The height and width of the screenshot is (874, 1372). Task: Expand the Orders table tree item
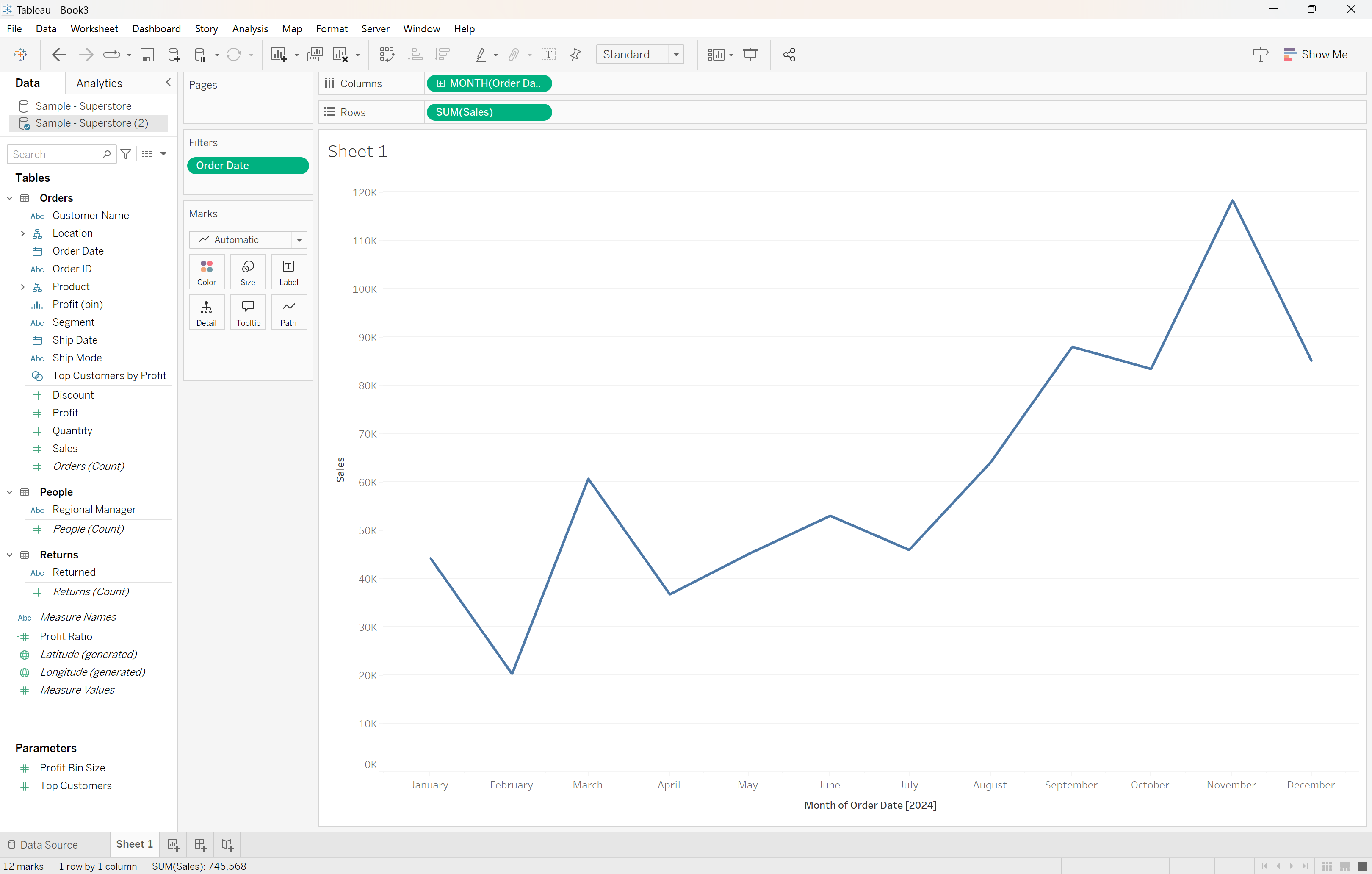tap(10, 198)
